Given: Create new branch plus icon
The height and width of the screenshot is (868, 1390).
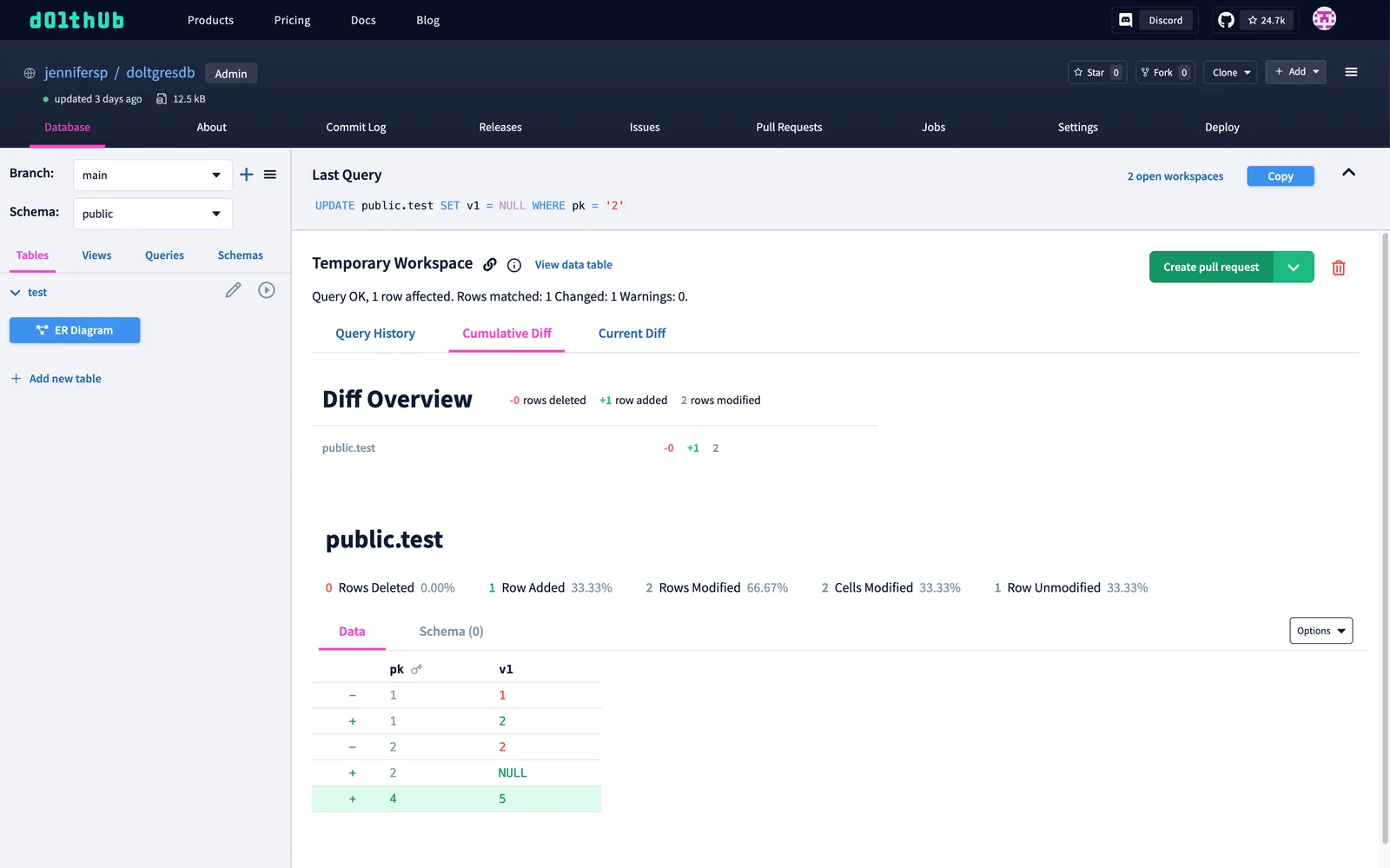Looking at the screenshot, I should pyautogui.click(x=247, y=175).
